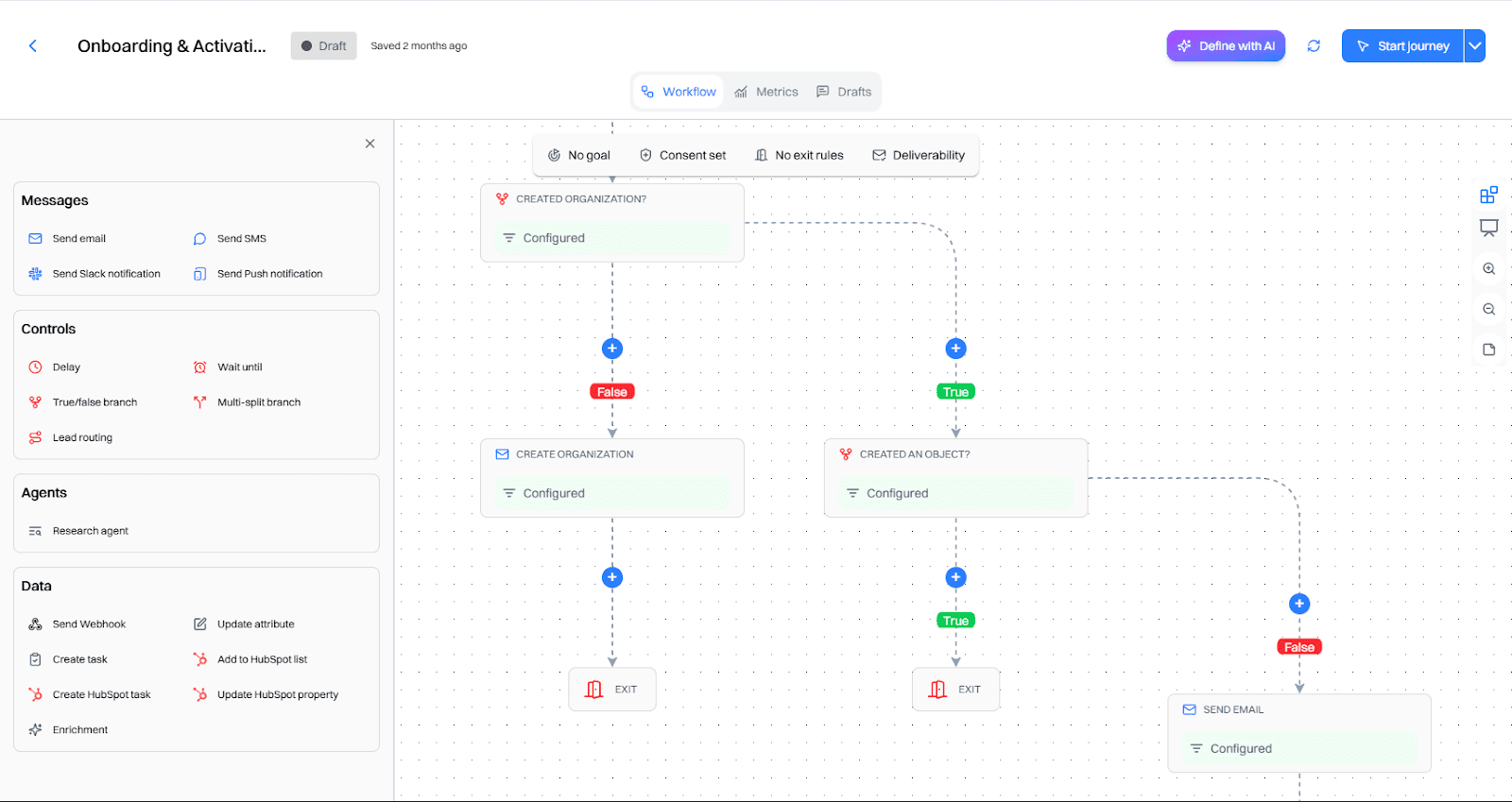
Task: Open the layout grid icon on canvas toolbar
Action: click(x=1488, y=195)
